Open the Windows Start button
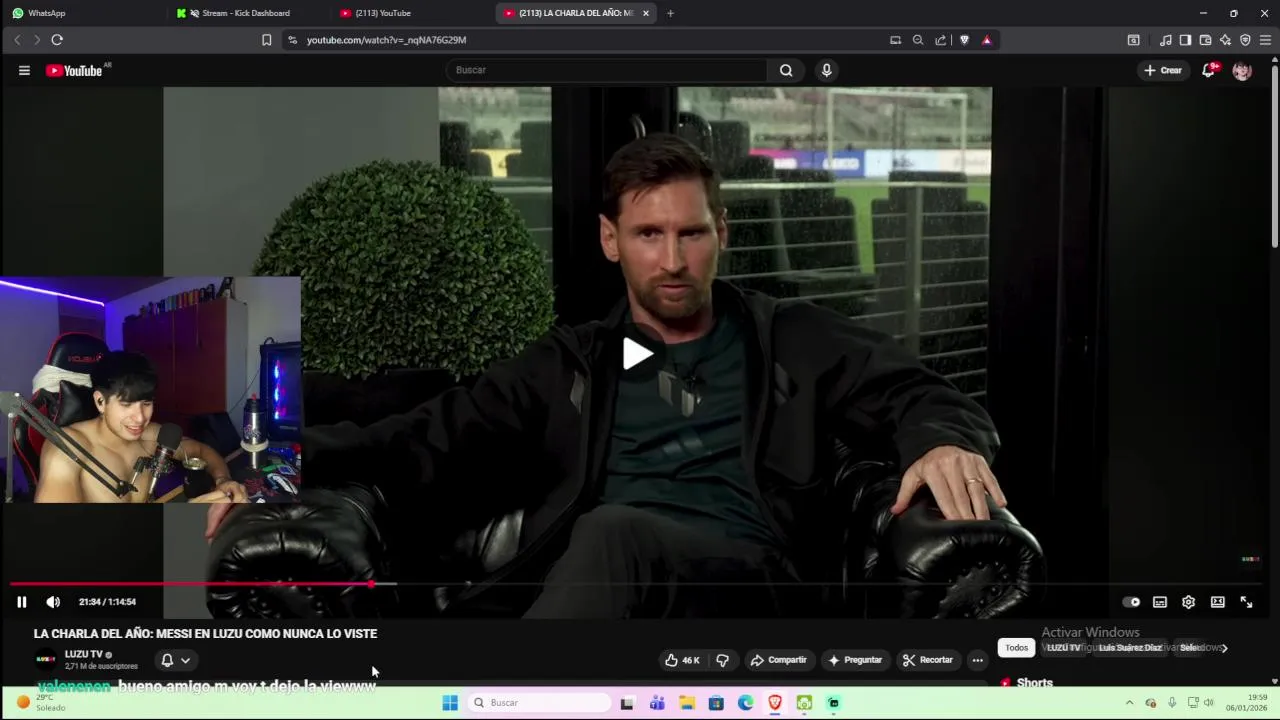The width and height of the screenshot is (1280, 720). pyautogui.click(x=450, y=703)
